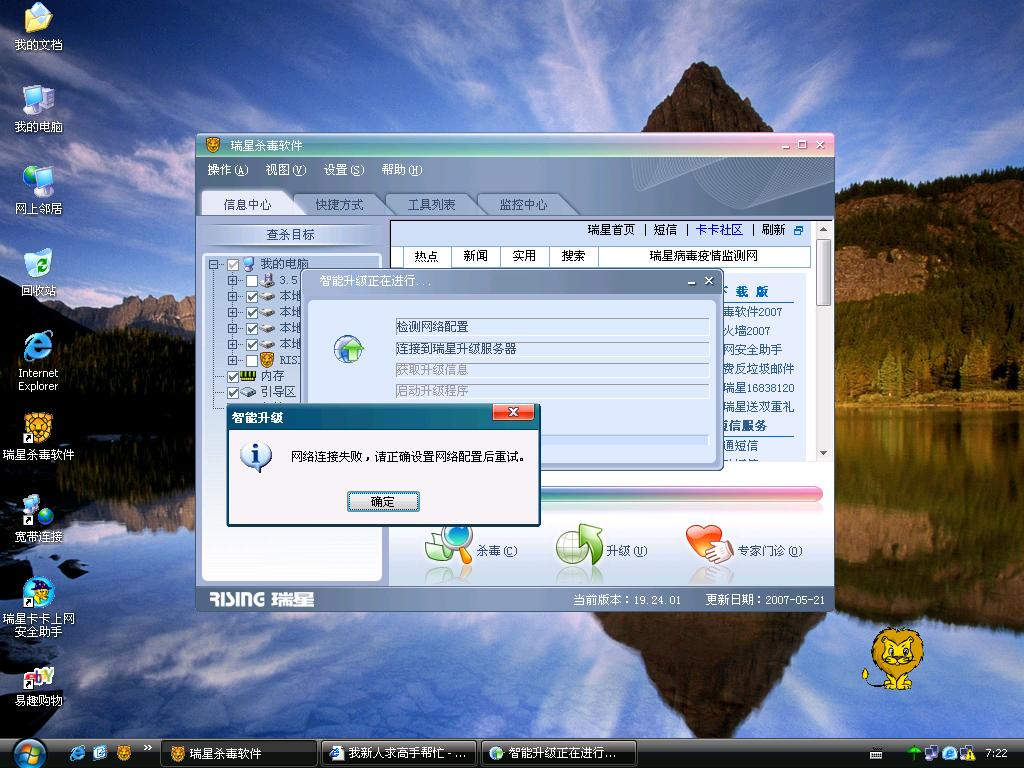Switch to 快捷方式 tab
This screenshot has width=1024, height=768.
tap(339, 204)
